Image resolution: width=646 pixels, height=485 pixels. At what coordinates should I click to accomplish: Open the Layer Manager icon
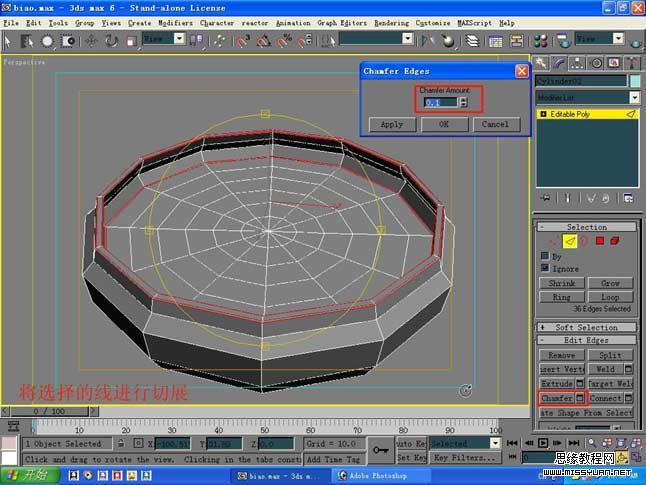coord(473,41)
